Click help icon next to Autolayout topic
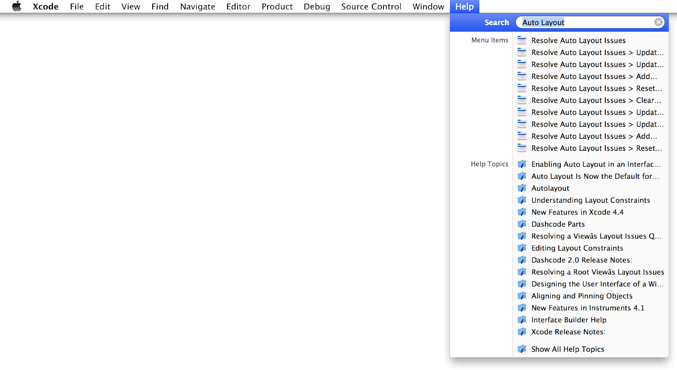 [522, 188]
